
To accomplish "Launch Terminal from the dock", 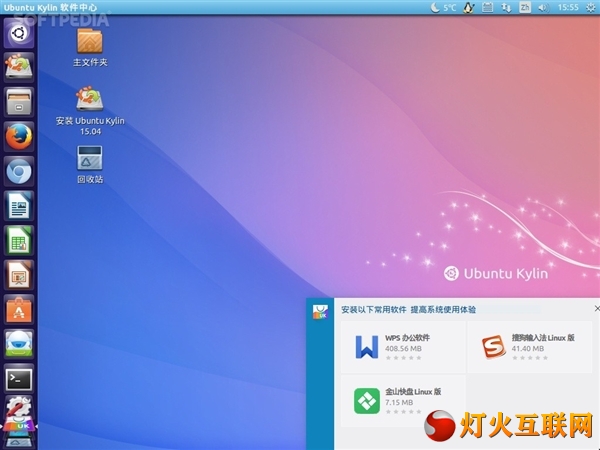I will coord(19,379).
